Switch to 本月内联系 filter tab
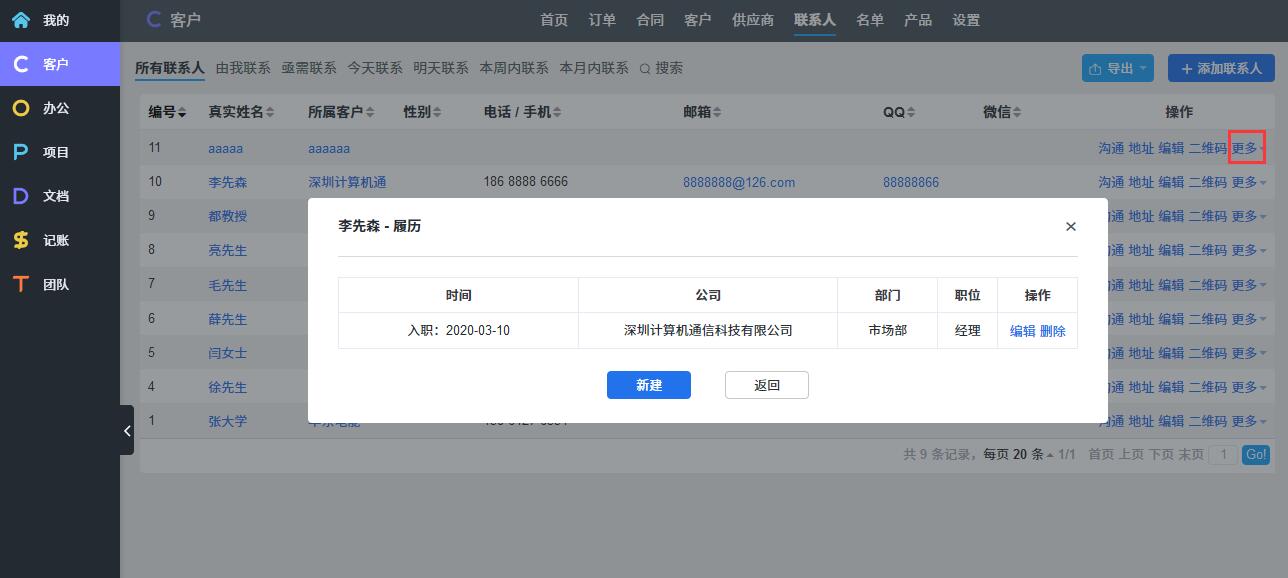1288x578 pixels. (594, 68)
